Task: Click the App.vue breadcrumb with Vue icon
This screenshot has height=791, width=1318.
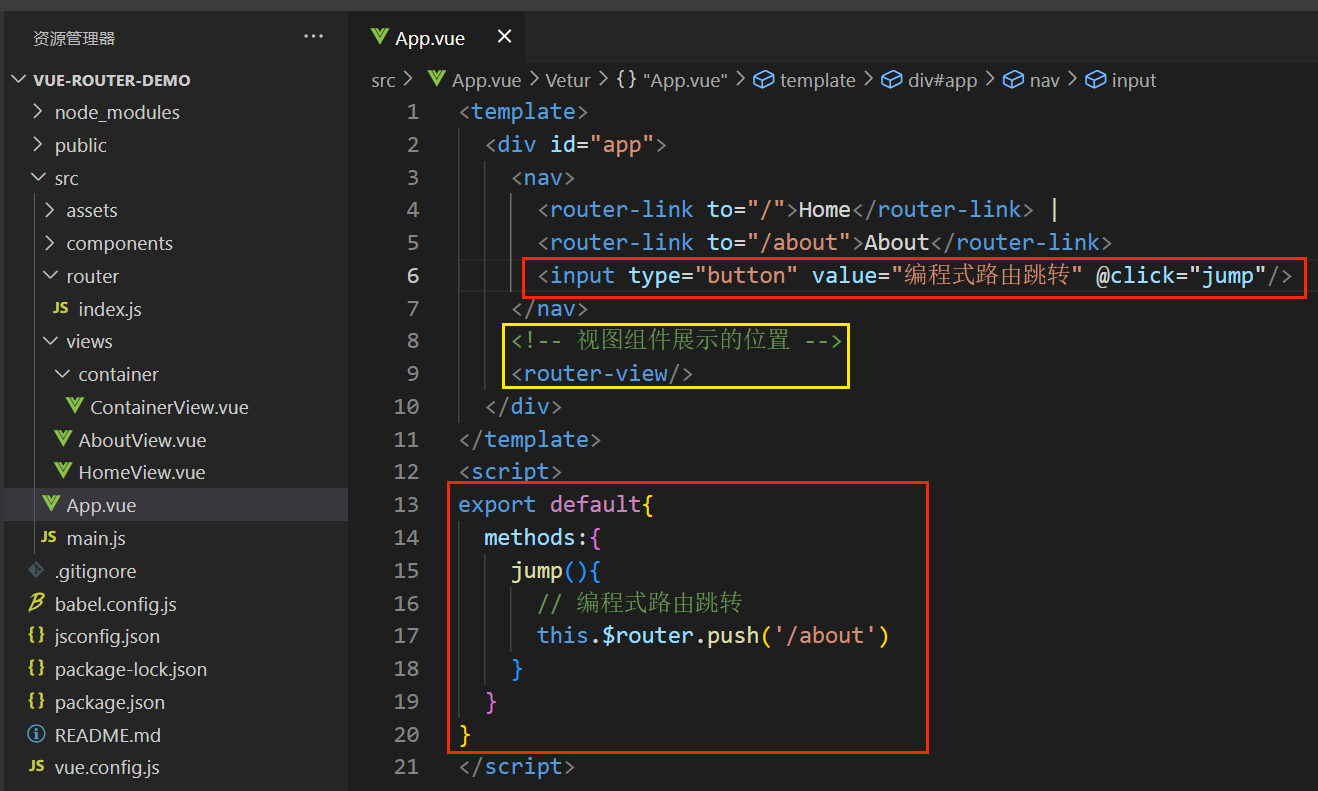Action: coord(474,80)
